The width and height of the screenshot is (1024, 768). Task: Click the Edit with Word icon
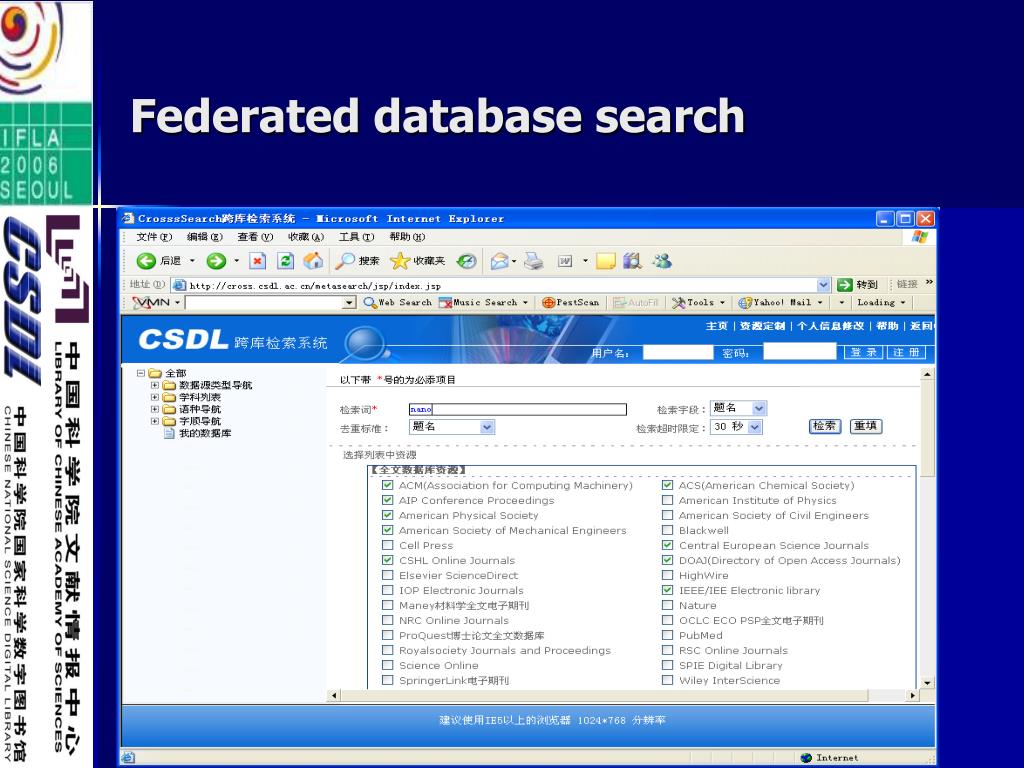tap(566, 261)
